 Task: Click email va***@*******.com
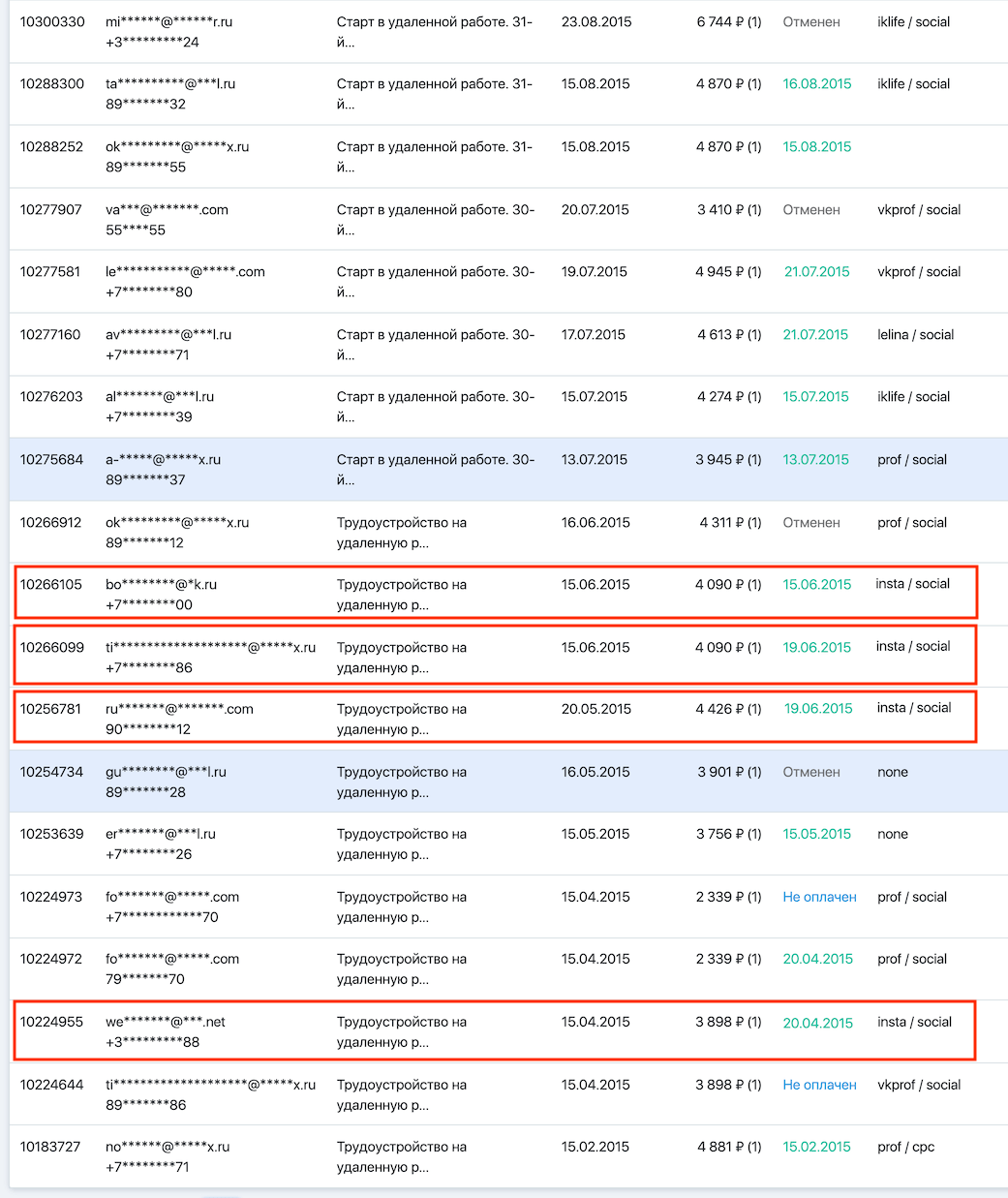point(168,209)
